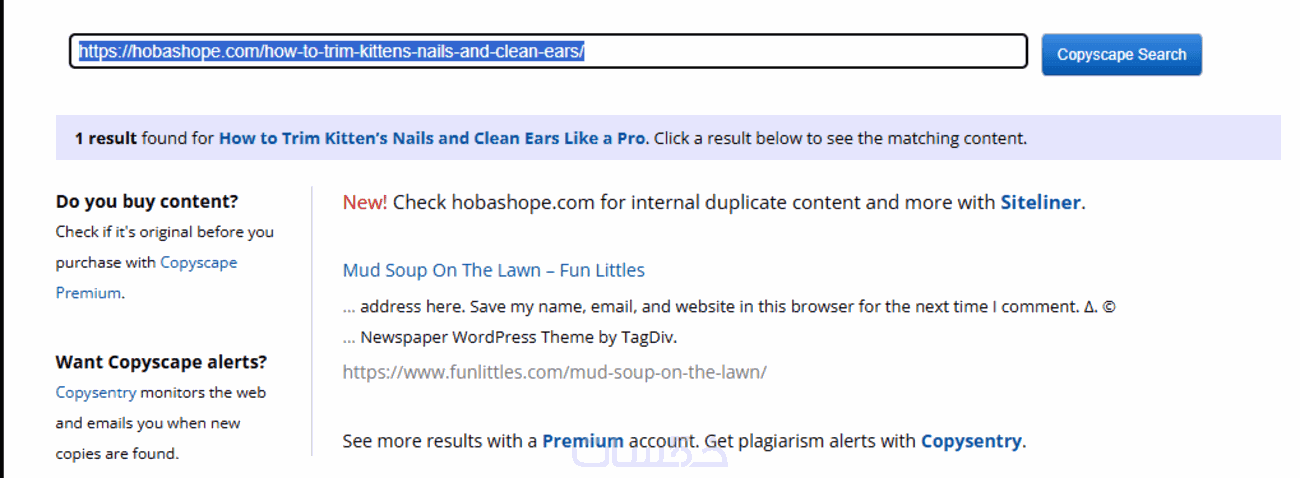1300x478 pixels.
Task: Click the funlittles.com result URL
Action: coord(554,372)
